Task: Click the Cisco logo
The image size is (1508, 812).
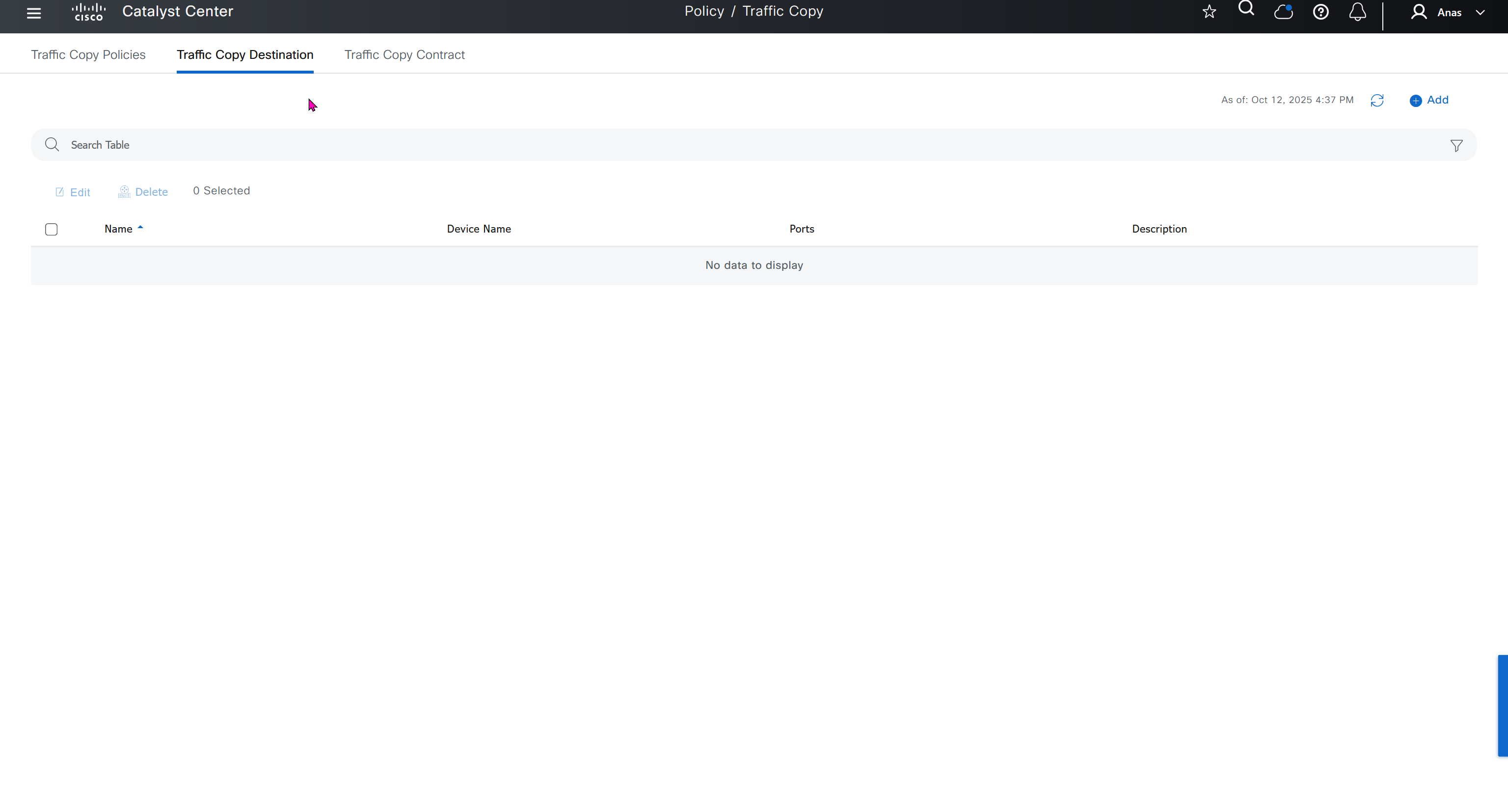Action: [x=88, y=12]
